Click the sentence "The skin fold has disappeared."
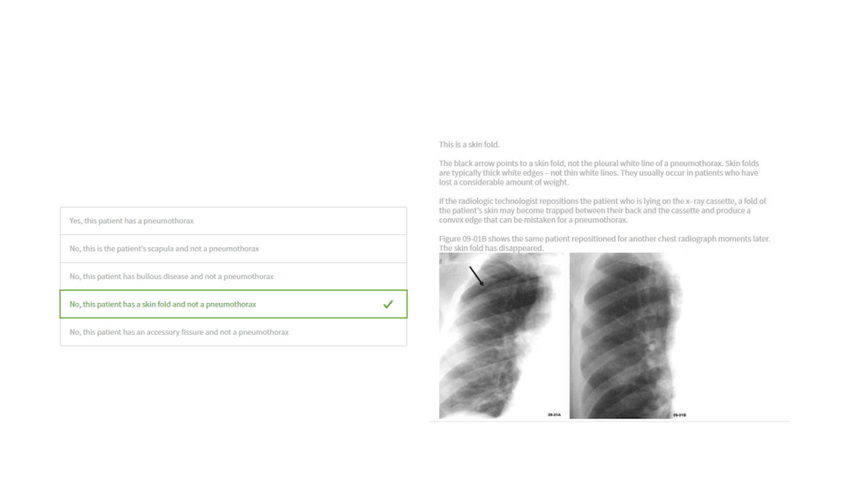 (491, 248)
